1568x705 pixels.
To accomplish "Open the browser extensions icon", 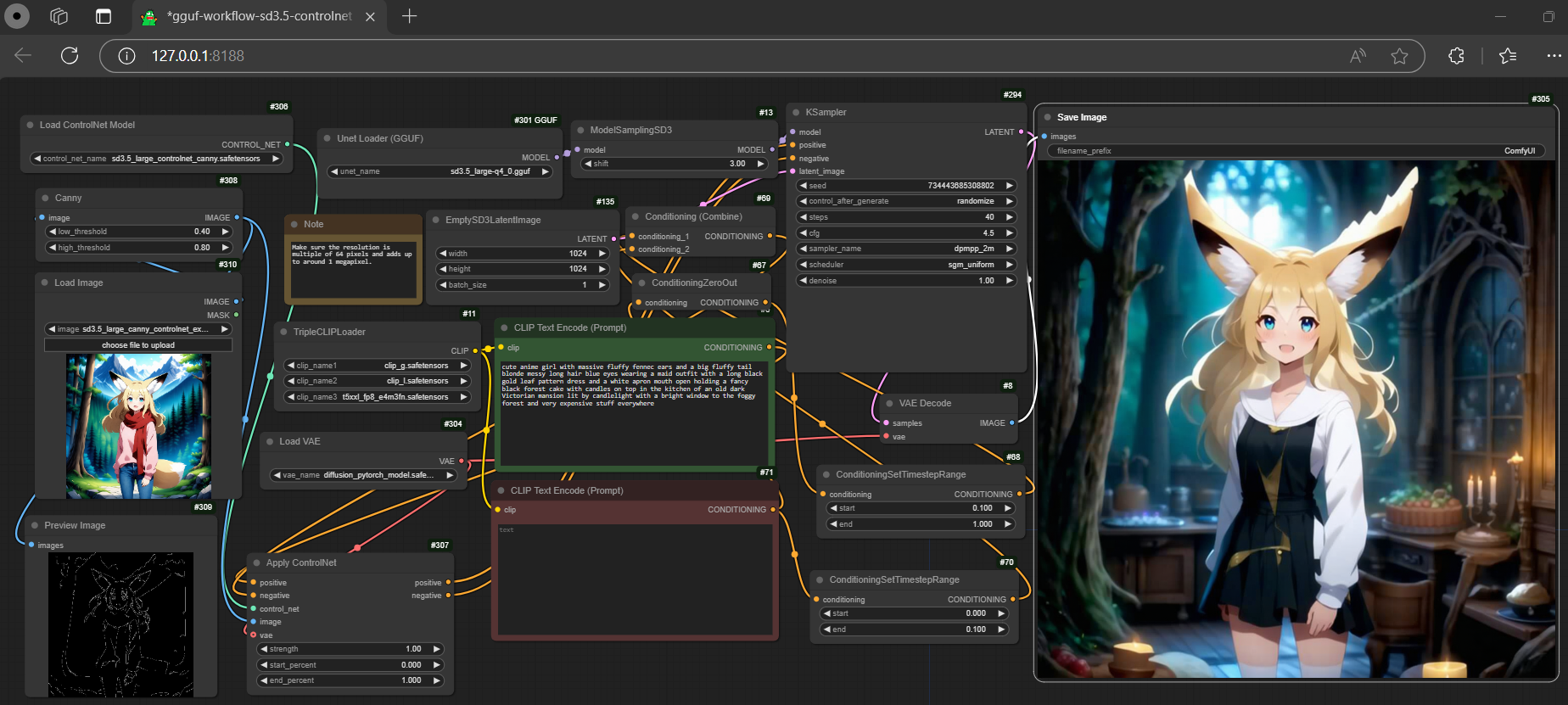I will (1456, 56).
